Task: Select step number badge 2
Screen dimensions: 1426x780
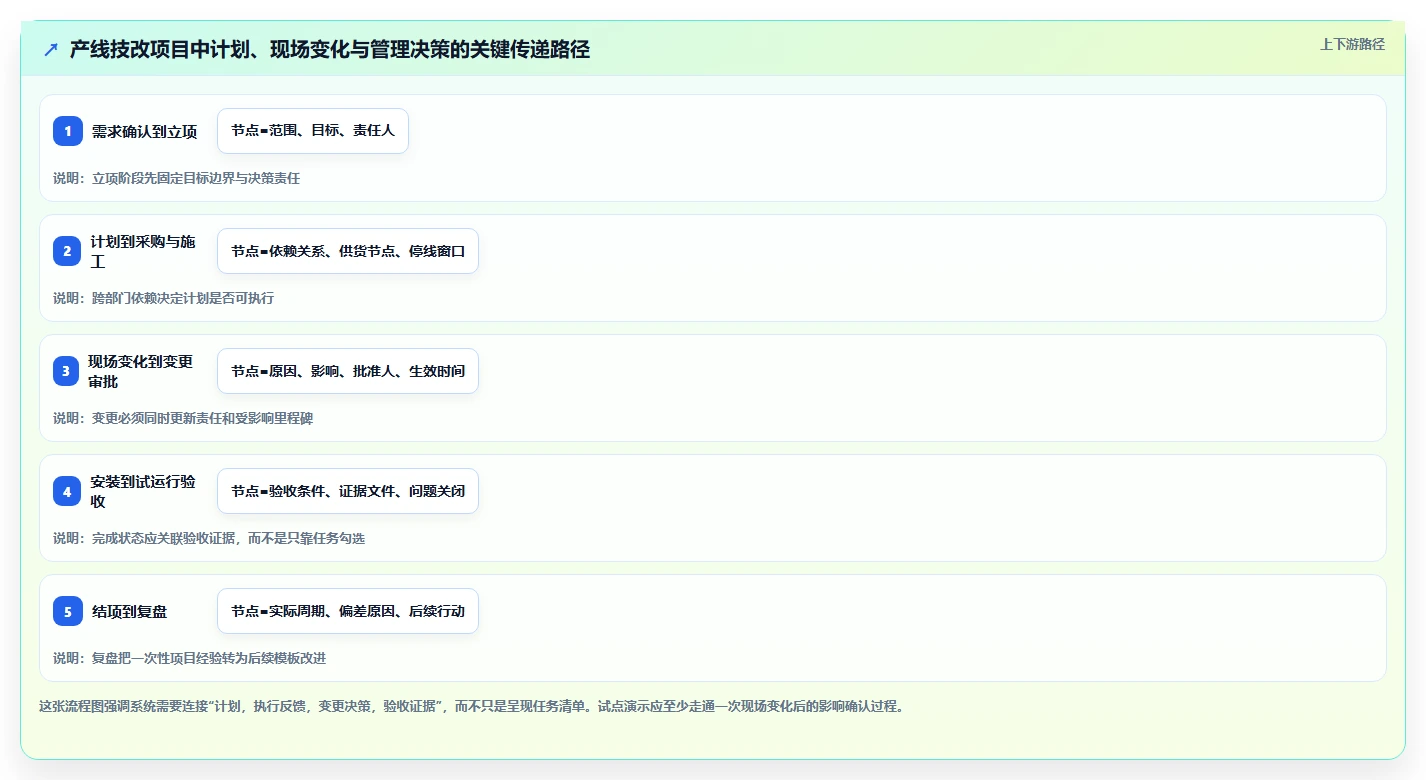Action: coord(68,251)
